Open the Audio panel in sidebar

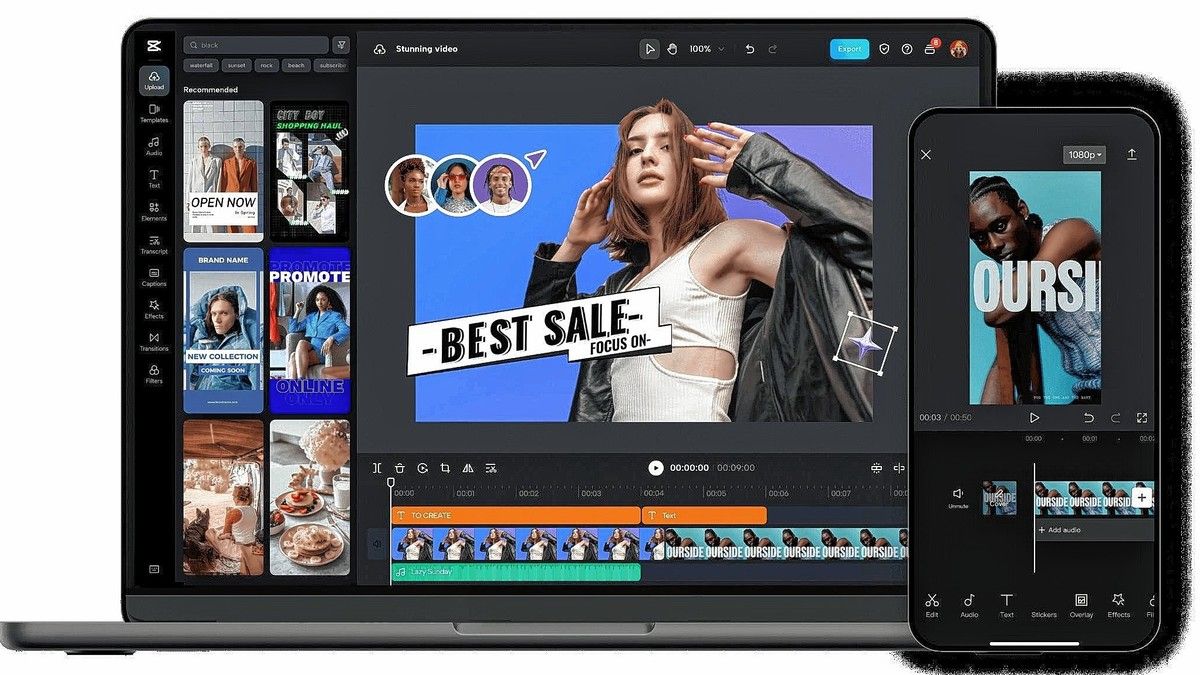(154, 146)
